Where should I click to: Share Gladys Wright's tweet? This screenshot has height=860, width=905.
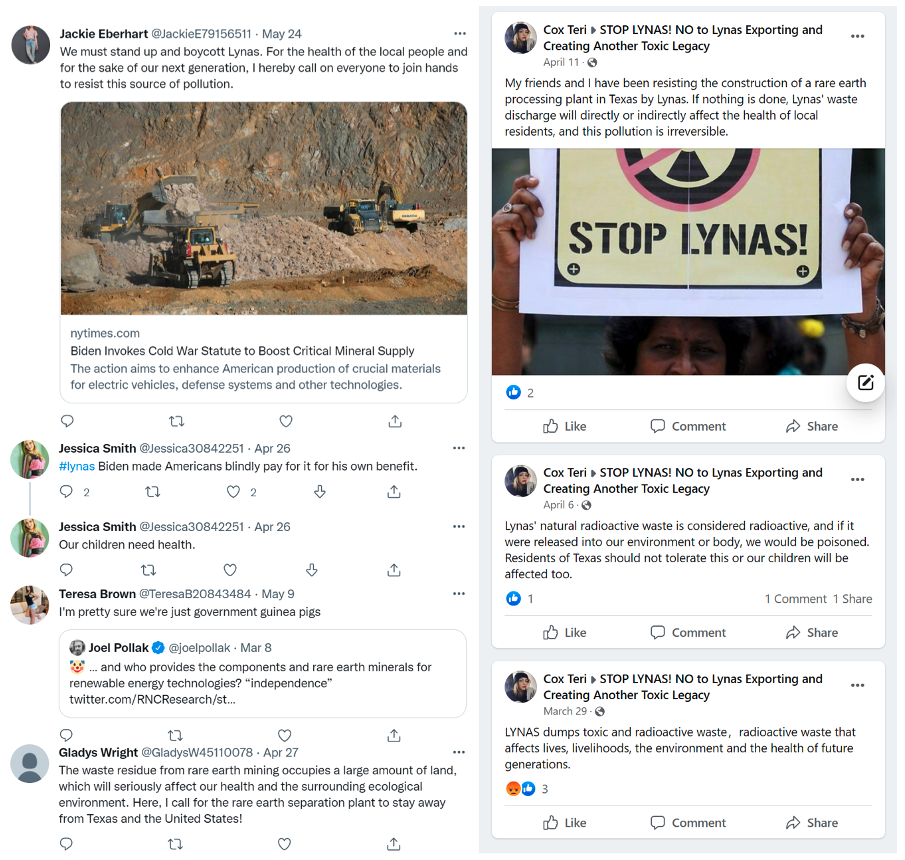394,844
